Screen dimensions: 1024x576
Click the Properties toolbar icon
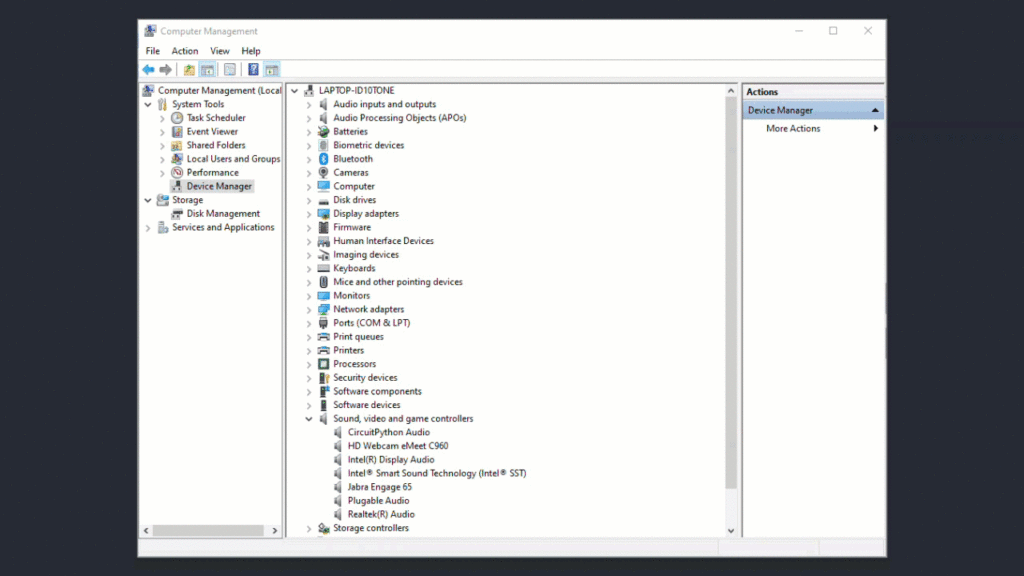pos(230,70)
